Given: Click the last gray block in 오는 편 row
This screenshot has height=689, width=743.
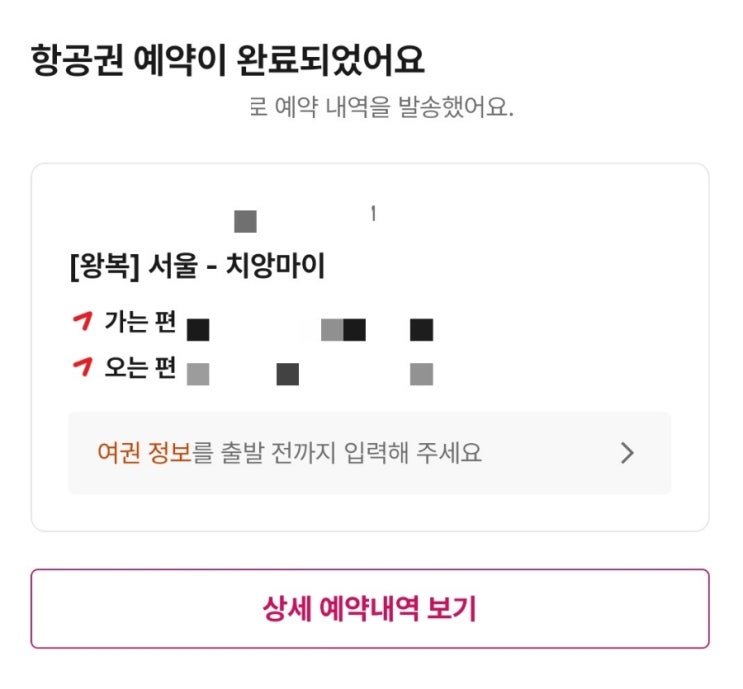Looking at the screenshot, I should tap(421, 375).
